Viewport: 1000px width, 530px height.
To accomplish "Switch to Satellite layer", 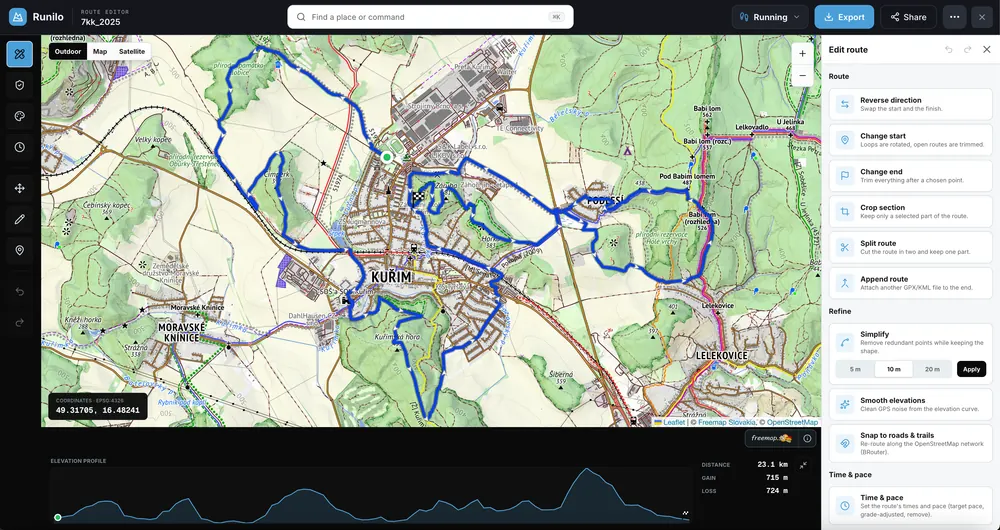I will click(x=132, y=52).
